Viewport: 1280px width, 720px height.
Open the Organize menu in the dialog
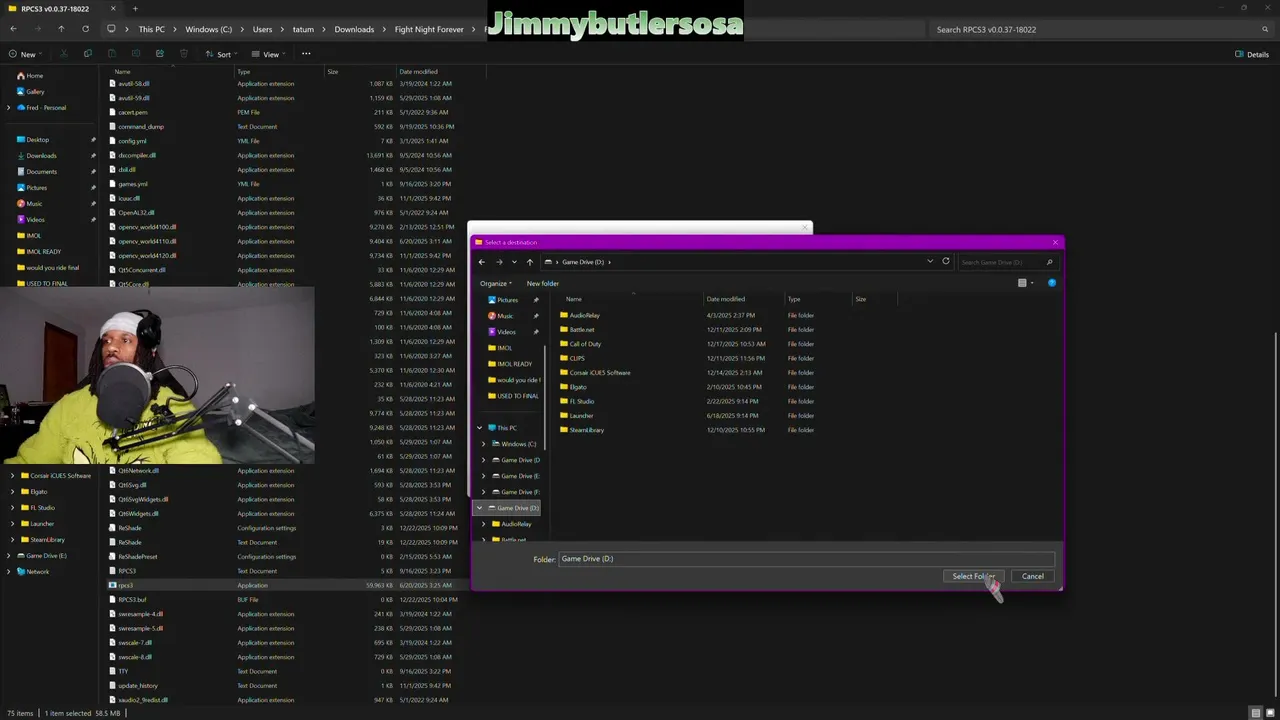pos(496,283)
